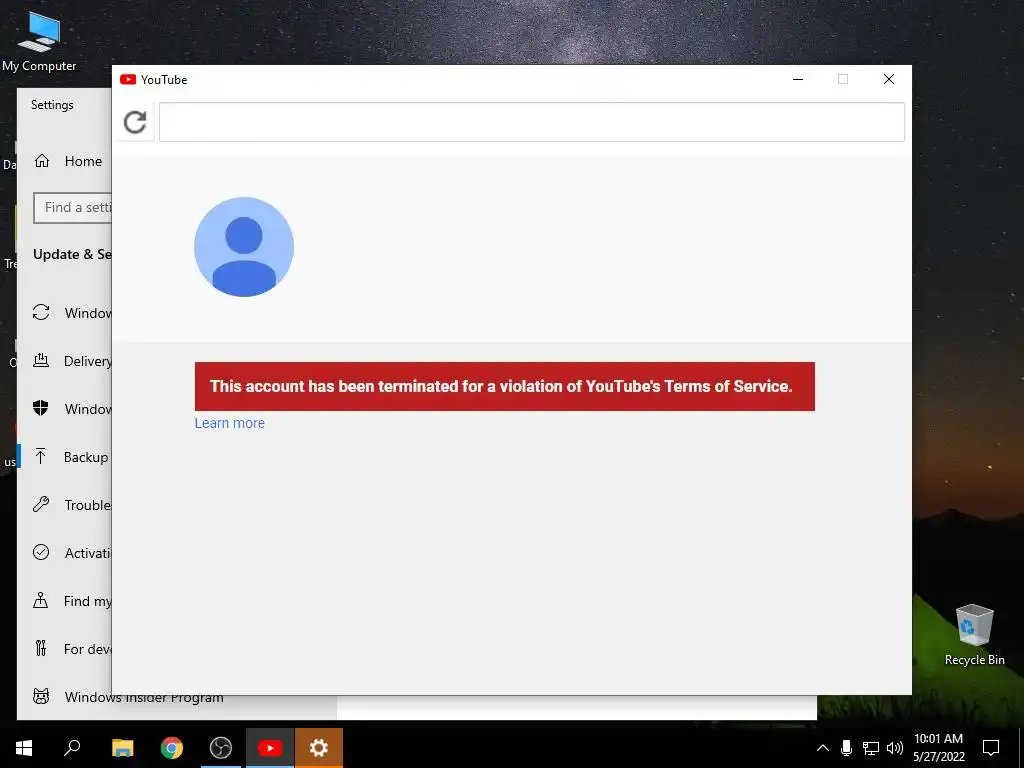Click the YouTube logo in title bar
1024x768 pixels.
coord(128,80)
